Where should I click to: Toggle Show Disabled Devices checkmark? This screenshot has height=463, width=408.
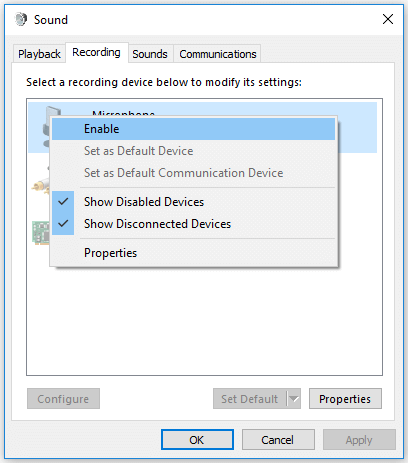pos(63,202)
